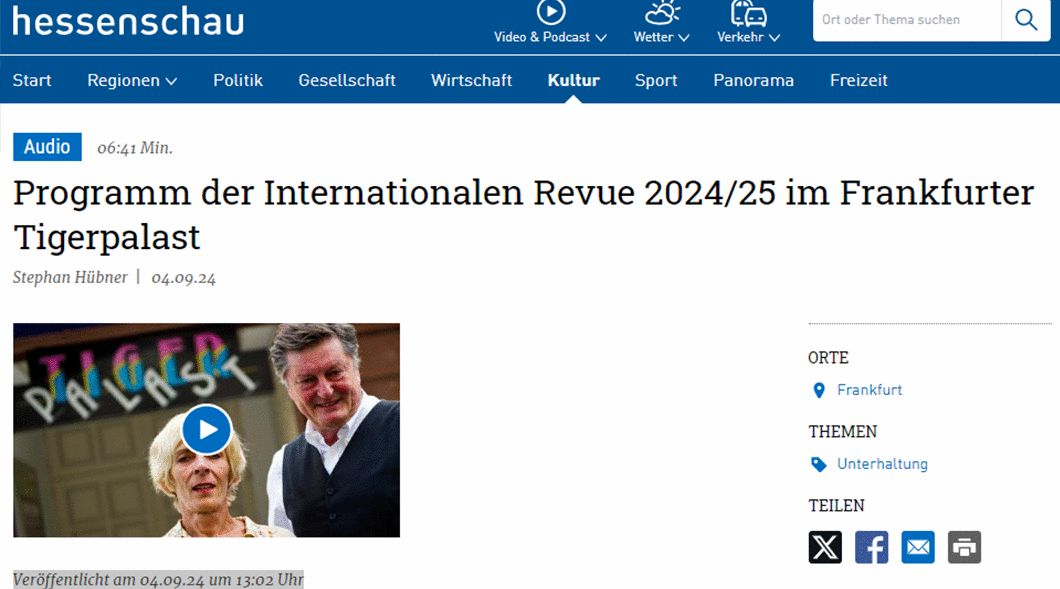The height and width of the screenshot is (589, 1060).
Task: Click the tag icon next to Unterhaltung
Action: click(x=819, y=465)
